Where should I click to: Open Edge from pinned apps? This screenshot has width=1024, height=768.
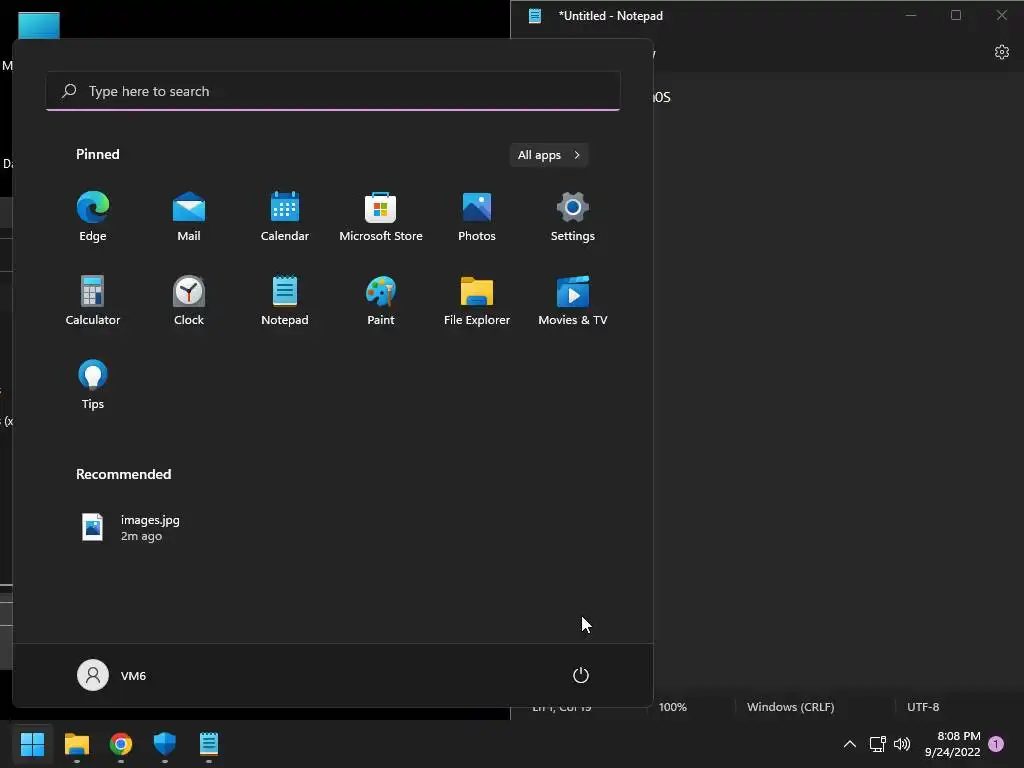coord(93,217)
